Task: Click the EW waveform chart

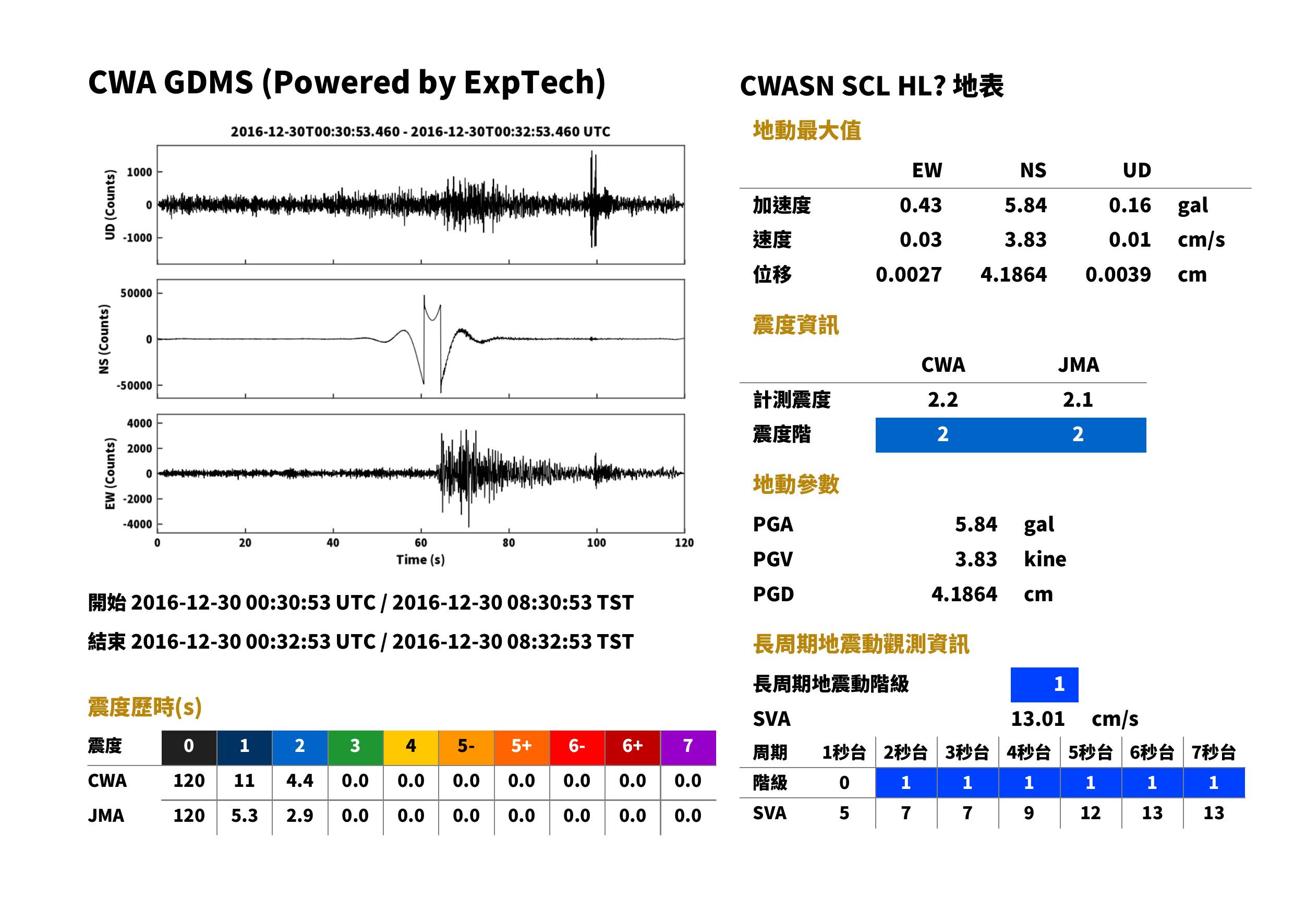Action: coord(420,473)
